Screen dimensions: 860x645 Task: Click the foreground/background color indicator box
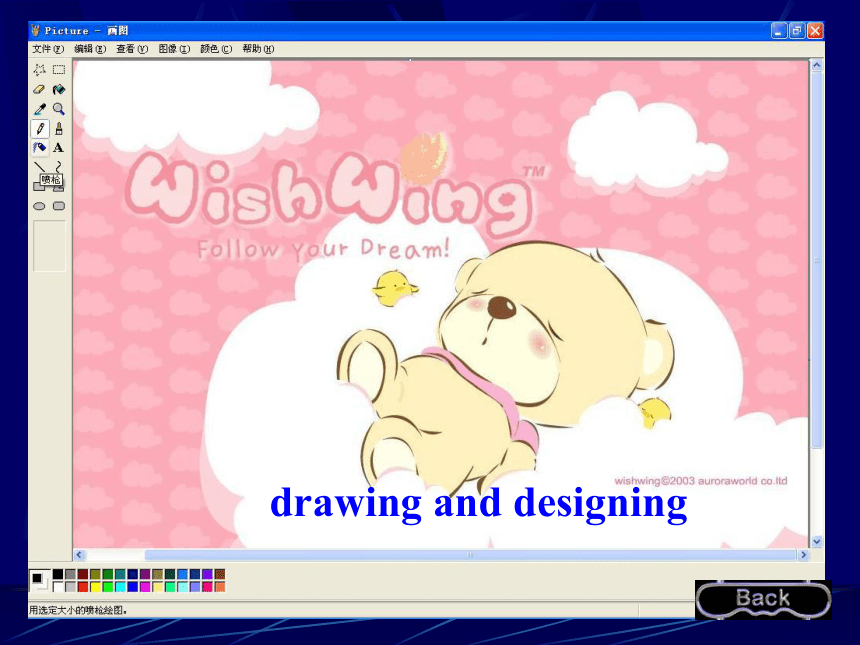pyautogui.click(x=39, y=580)
